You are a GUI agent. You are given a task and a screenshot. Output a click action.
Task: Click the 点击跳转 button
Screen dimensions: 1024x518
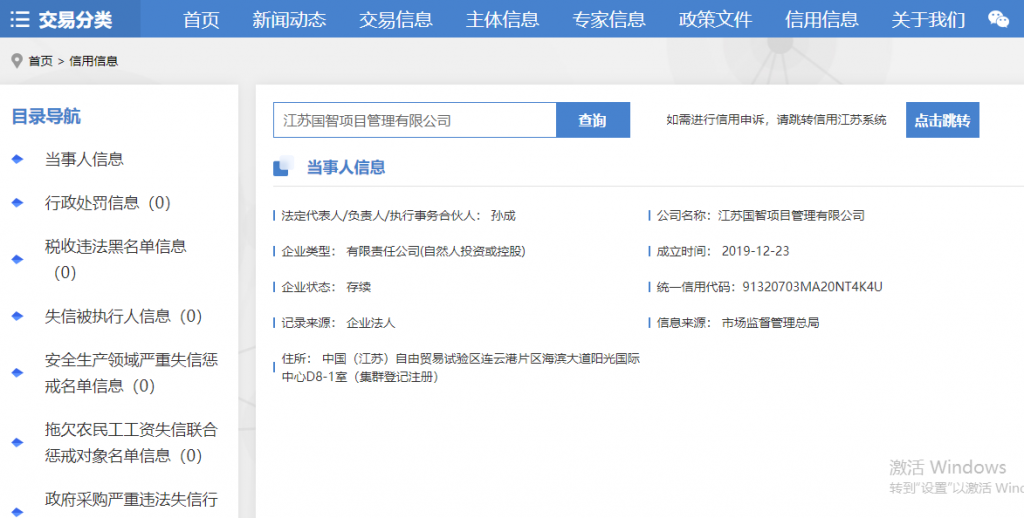pyautogui.click(x=942, y=120)
